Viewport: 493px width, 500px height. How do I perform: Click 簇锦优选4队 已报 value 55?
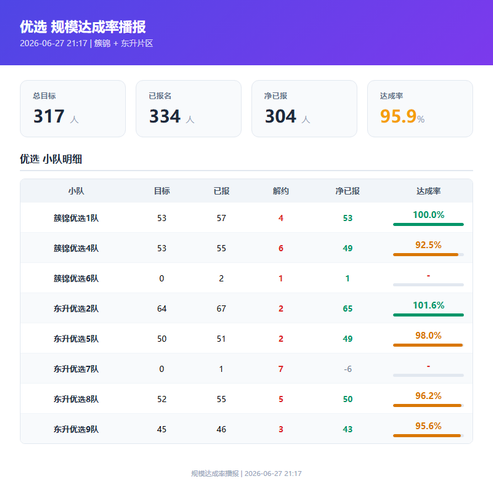221,248
